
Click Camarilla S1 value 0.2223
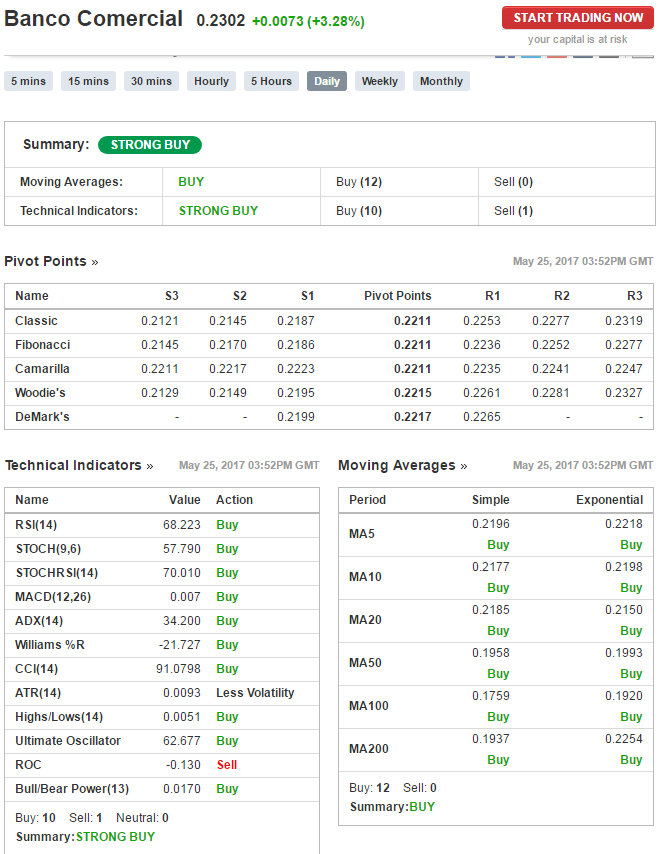coord(296,369)
